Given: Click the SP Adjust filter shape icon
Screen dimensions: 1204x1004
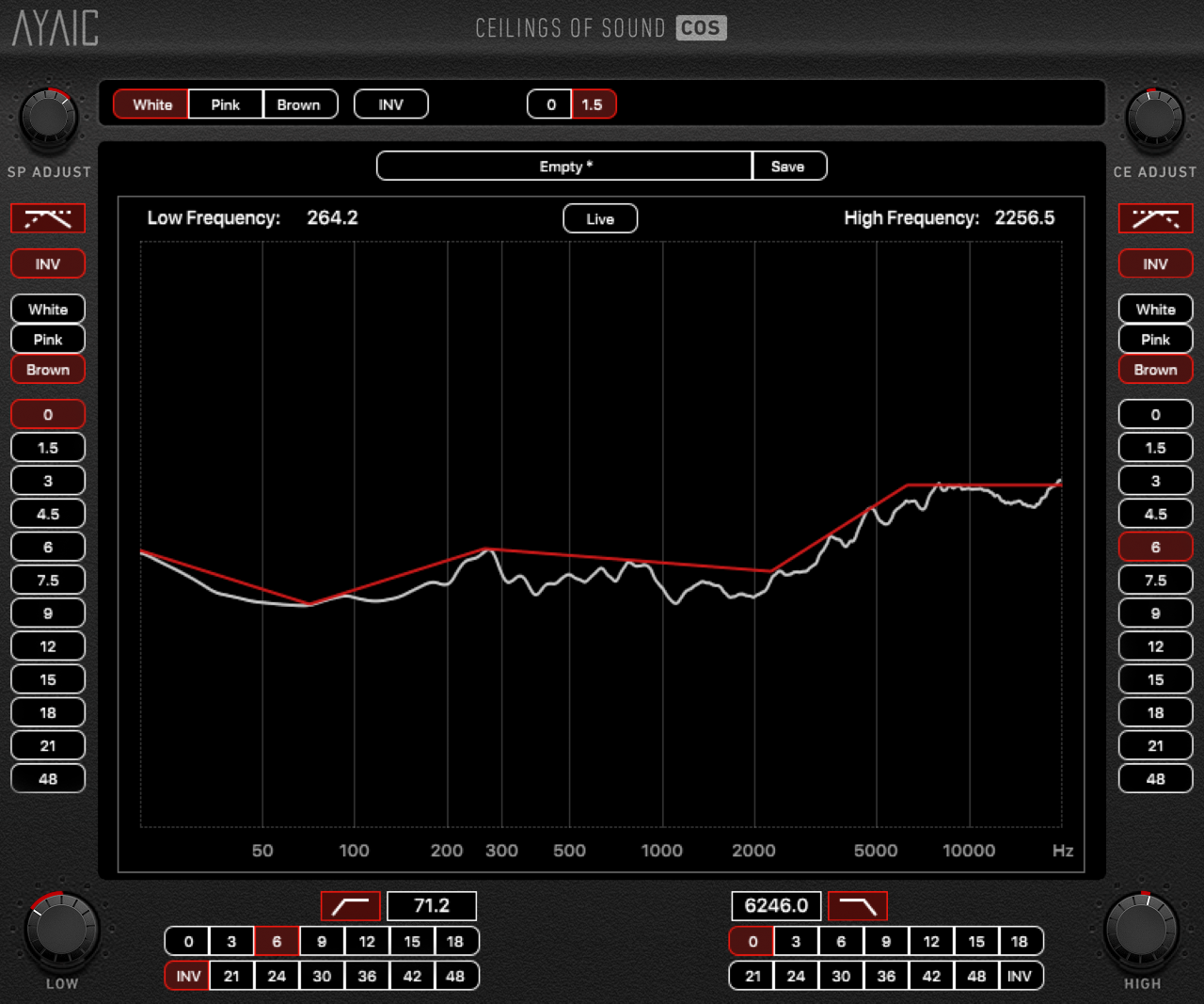Looking at the screenshot, I should 48,218.
